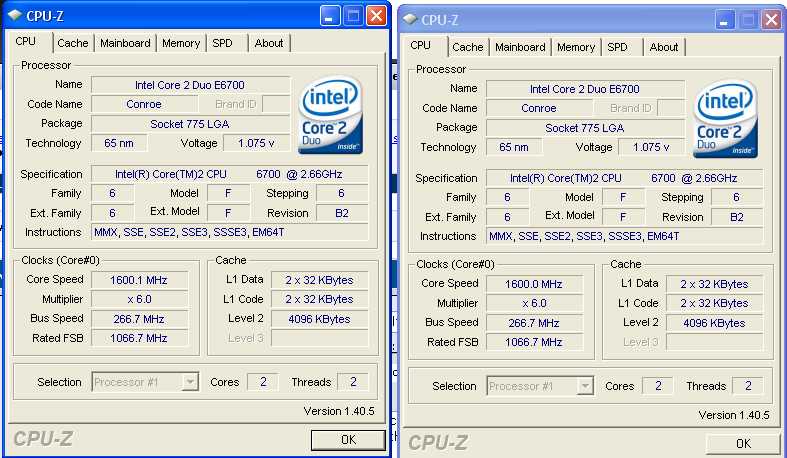The image size is (787, 458).
Task: Click the Intel Core 2 Duo logo, right window
Action: 725,119
